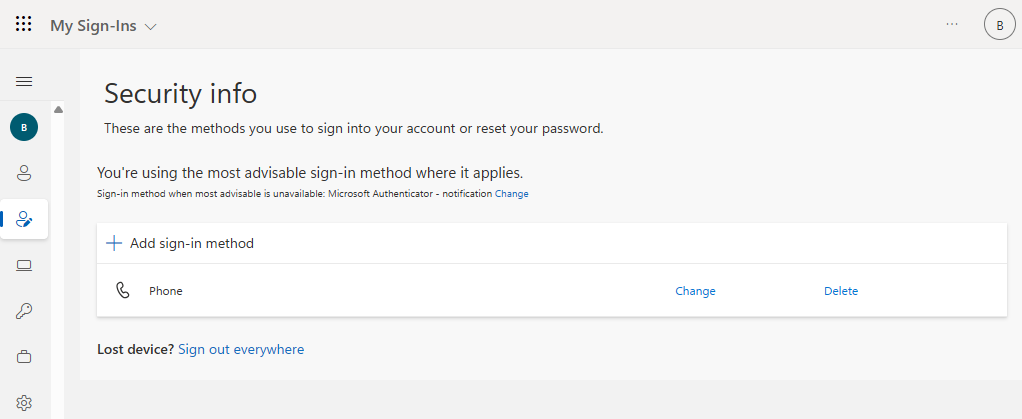
Task: Click the sidebar scroll-up arrow
Action: pos(58,109)
